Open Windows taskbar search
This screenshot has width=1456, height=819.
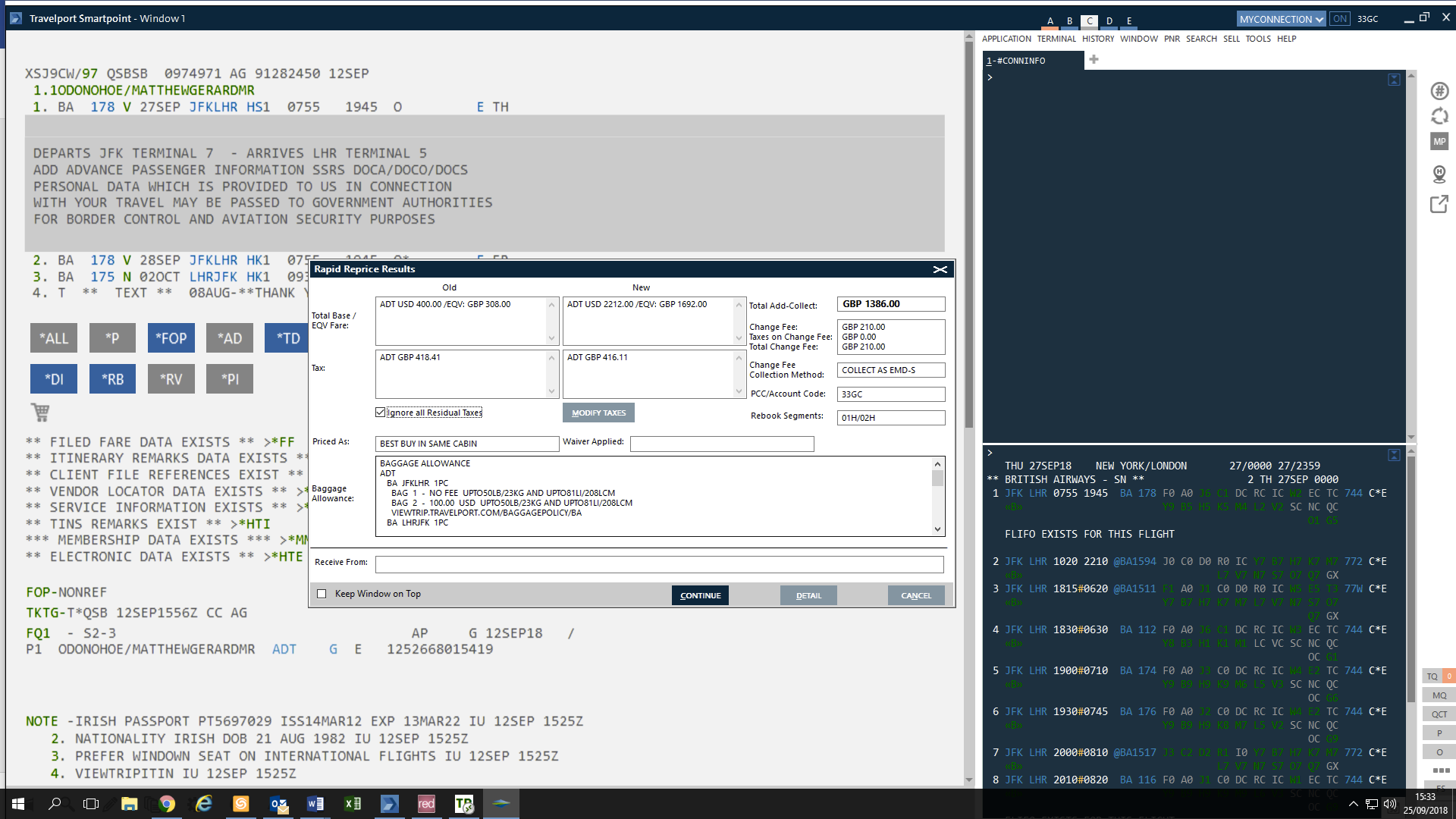pos(55,804)
